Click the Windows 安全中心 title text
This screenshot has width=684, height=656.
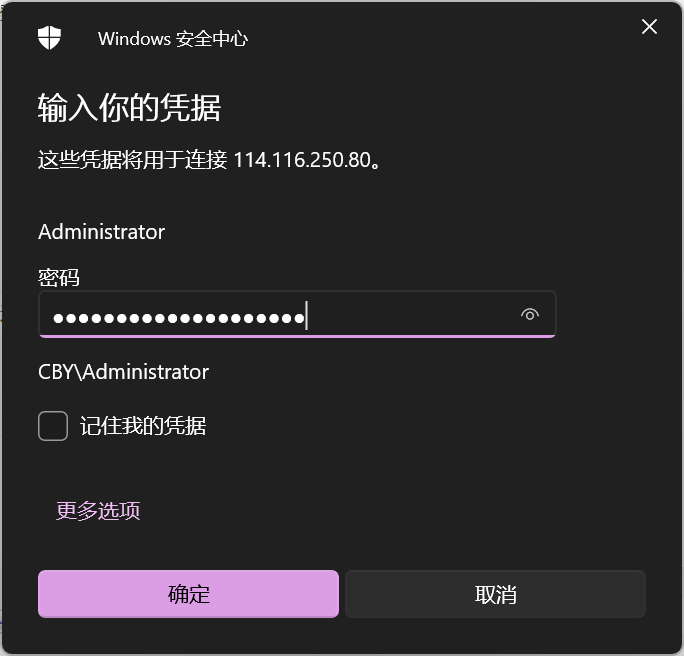click(173, 39)
